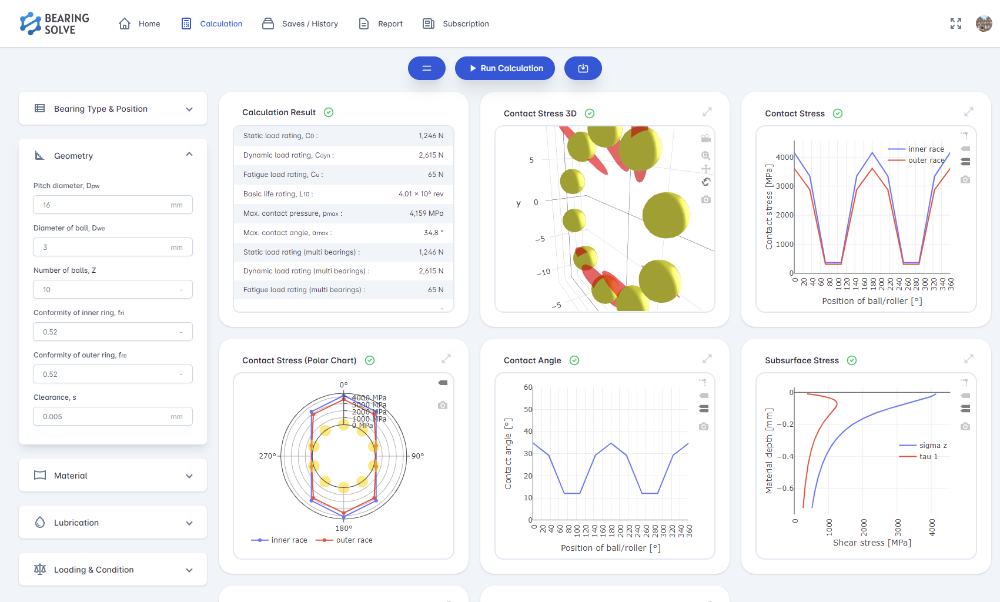Download snapshot of Contact Stress chart
1000x602 pixels.
pyautogui.click(x=965, y=180)
